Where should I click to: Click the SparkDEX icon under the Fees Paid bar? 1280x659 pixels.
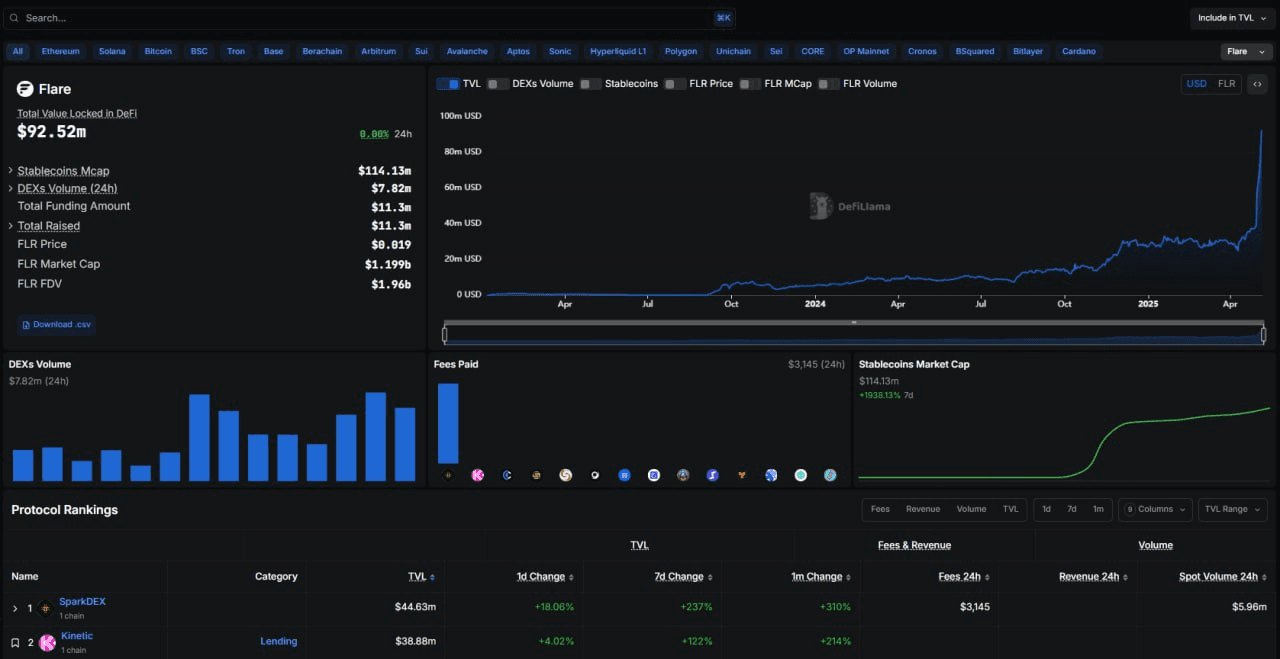click(x=448, y=475)
